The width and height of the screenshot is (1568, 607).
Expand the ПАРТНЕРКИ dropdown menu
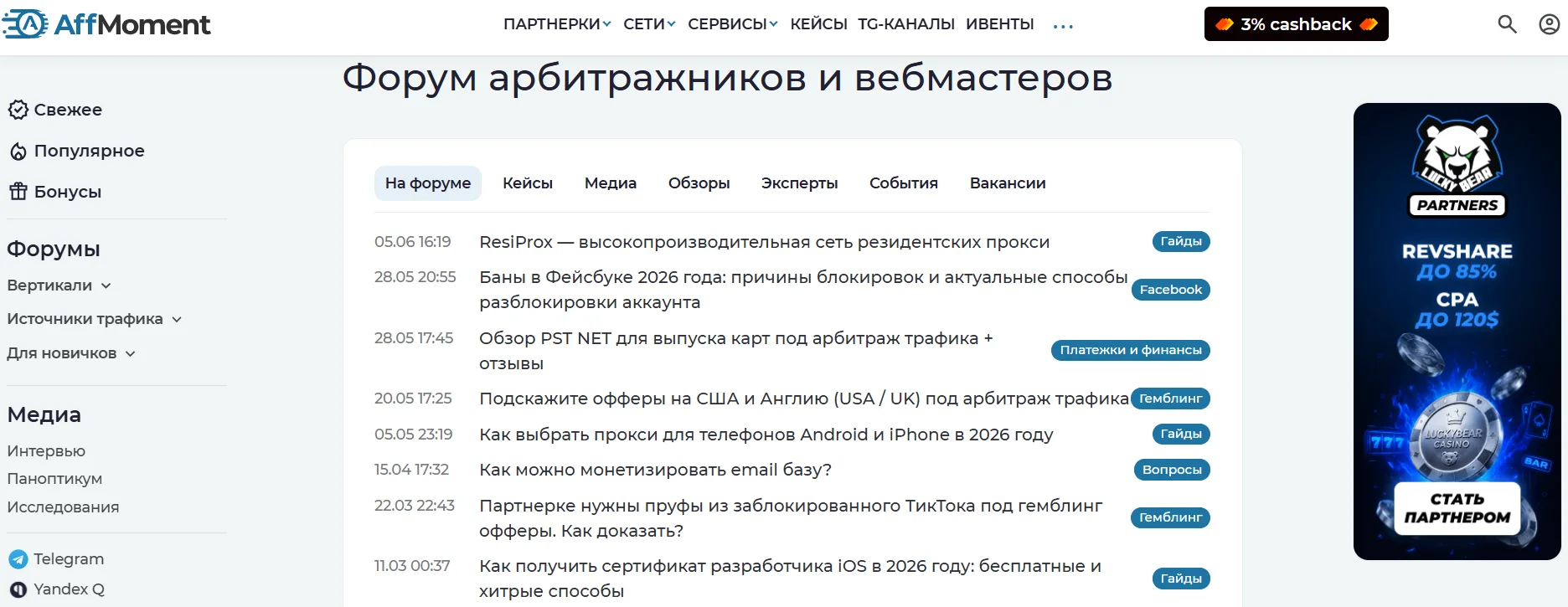point(557,24)
